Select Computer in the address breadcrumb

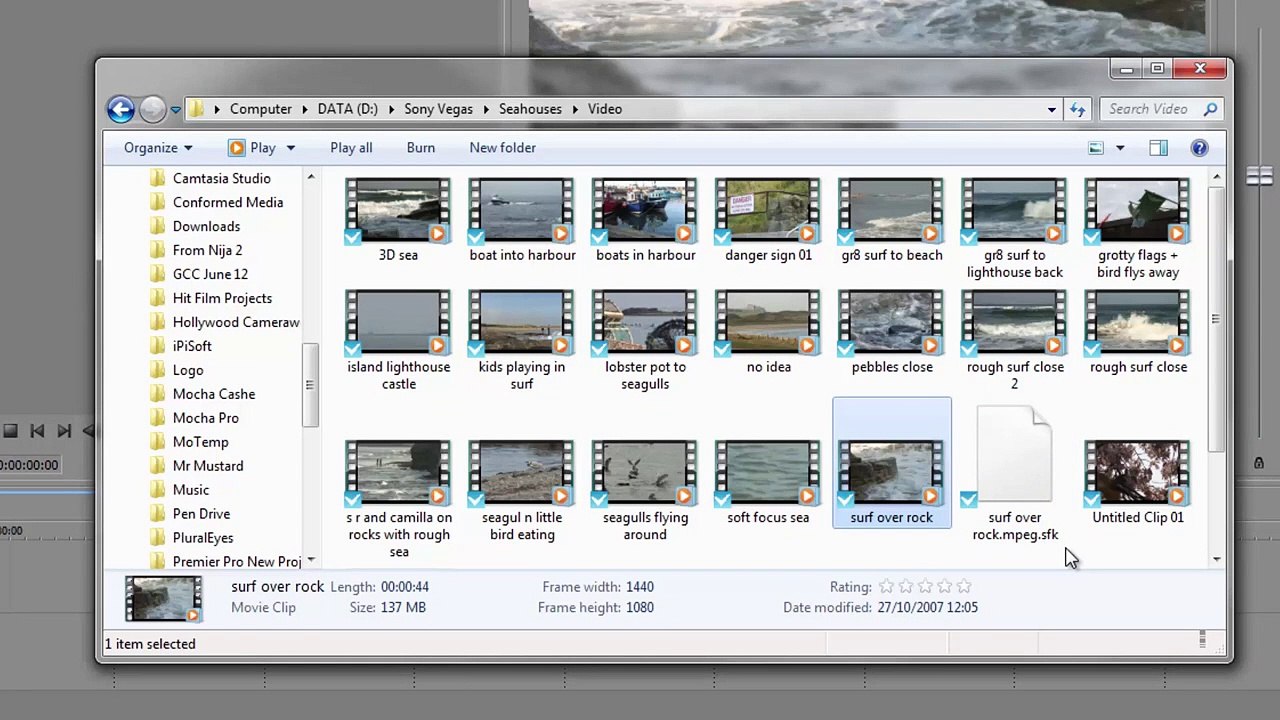261,109
